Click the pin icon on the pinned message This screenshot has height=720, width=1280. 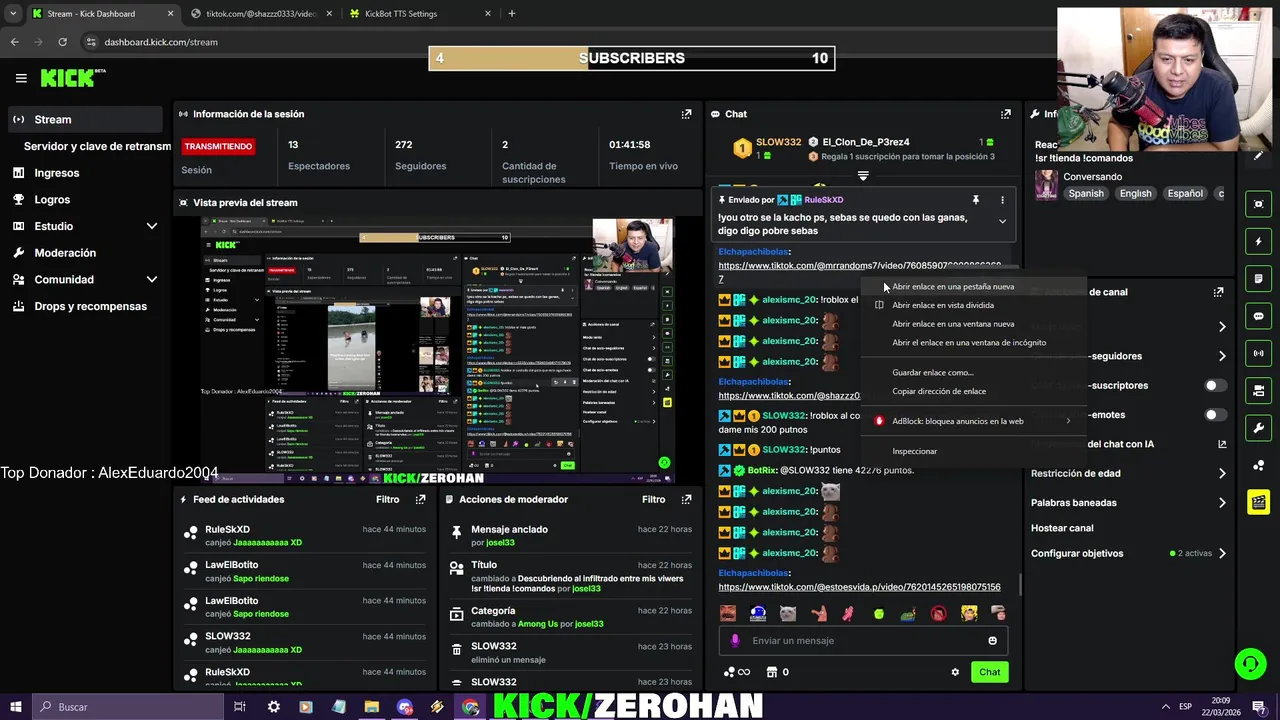(975, 200)
